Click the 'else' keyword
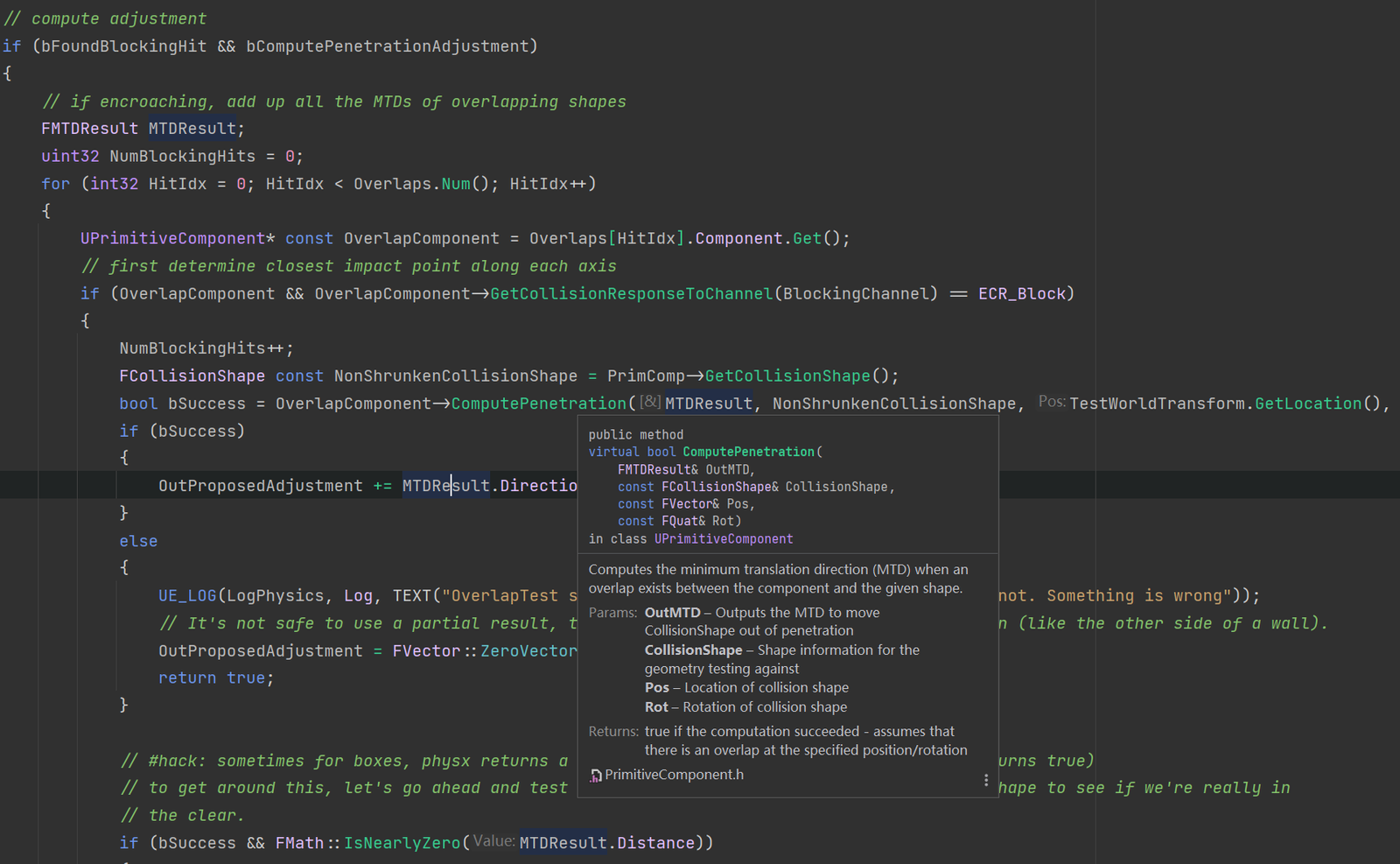The width and height of the screenshot is (1400, 864). [x=138, y=542]
